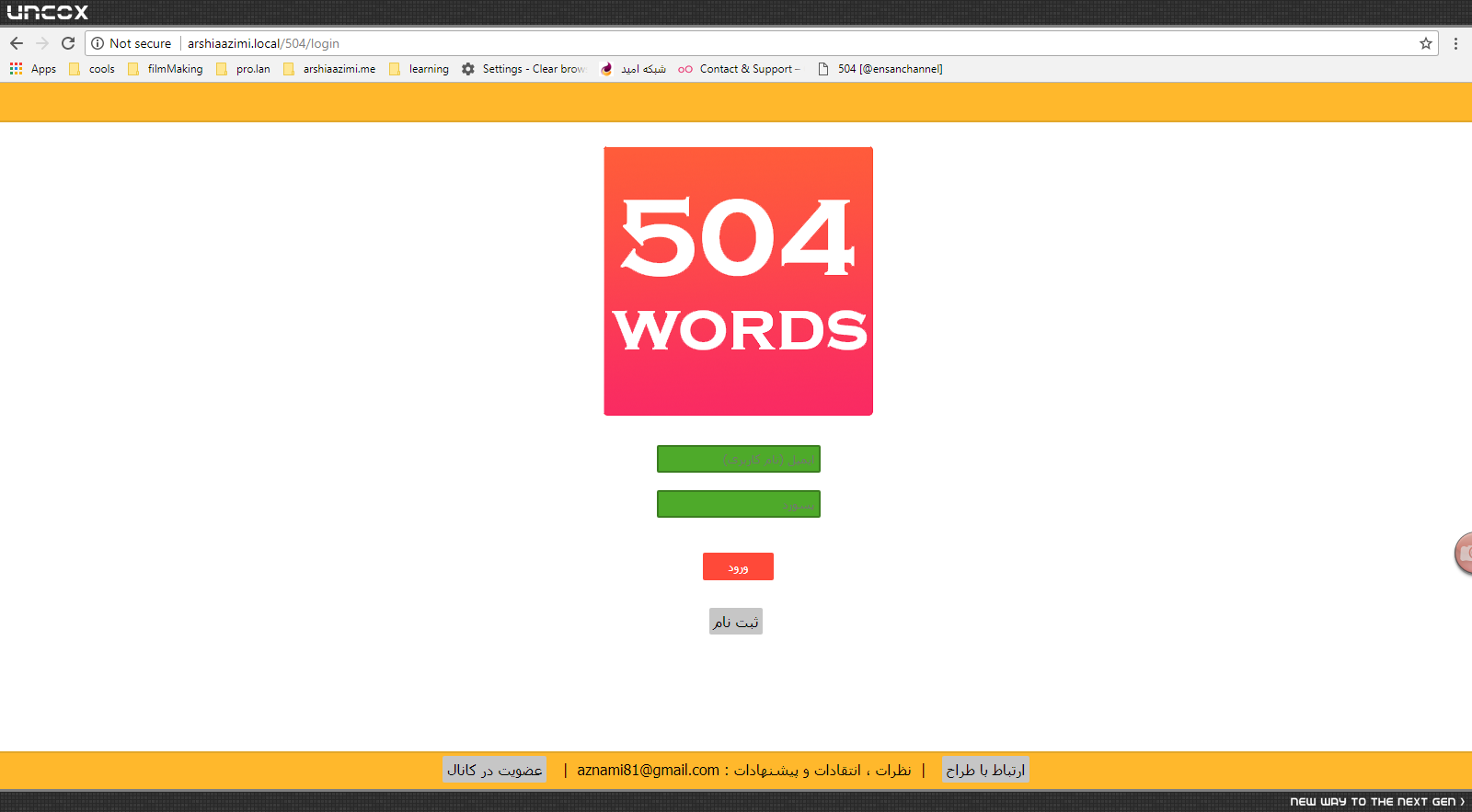Open the Chrome three-dot menu
This screenshot has width=1472, height=812.
point(1455,43)
